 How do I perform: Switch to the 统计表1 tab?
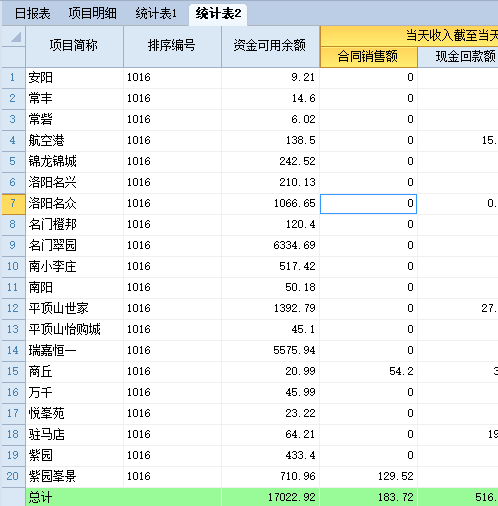click(x=156, y=14)
